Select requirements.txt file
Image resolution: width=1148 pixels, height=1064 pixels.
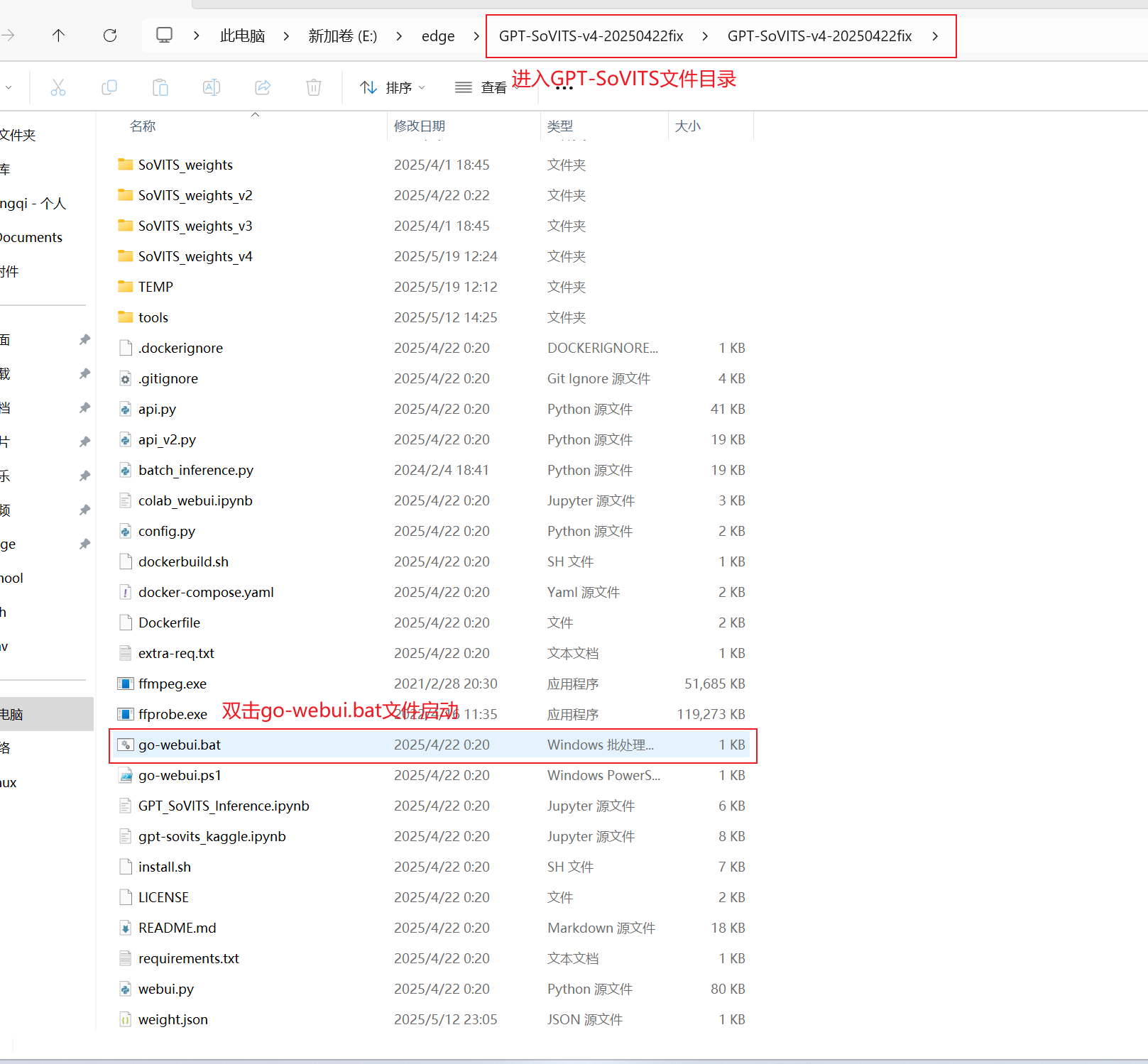(188, 958)
